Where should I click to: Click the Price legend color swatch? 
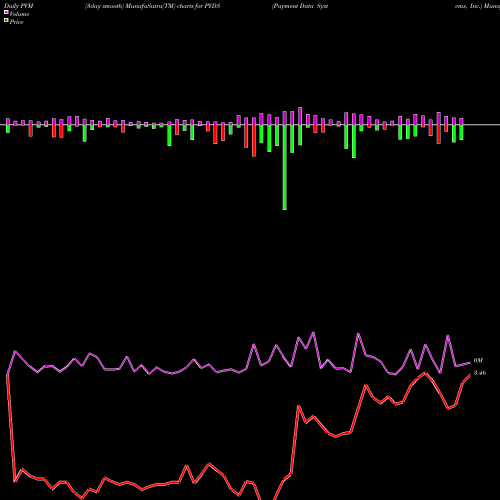pyautogui.click(x=6, y=20)
